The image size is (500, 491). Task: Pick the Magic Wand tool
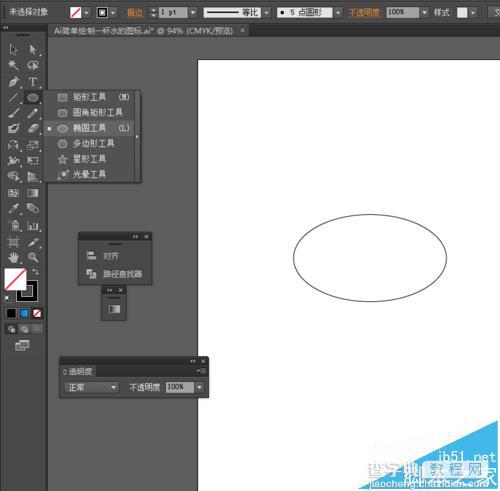(x=14, y=65)
